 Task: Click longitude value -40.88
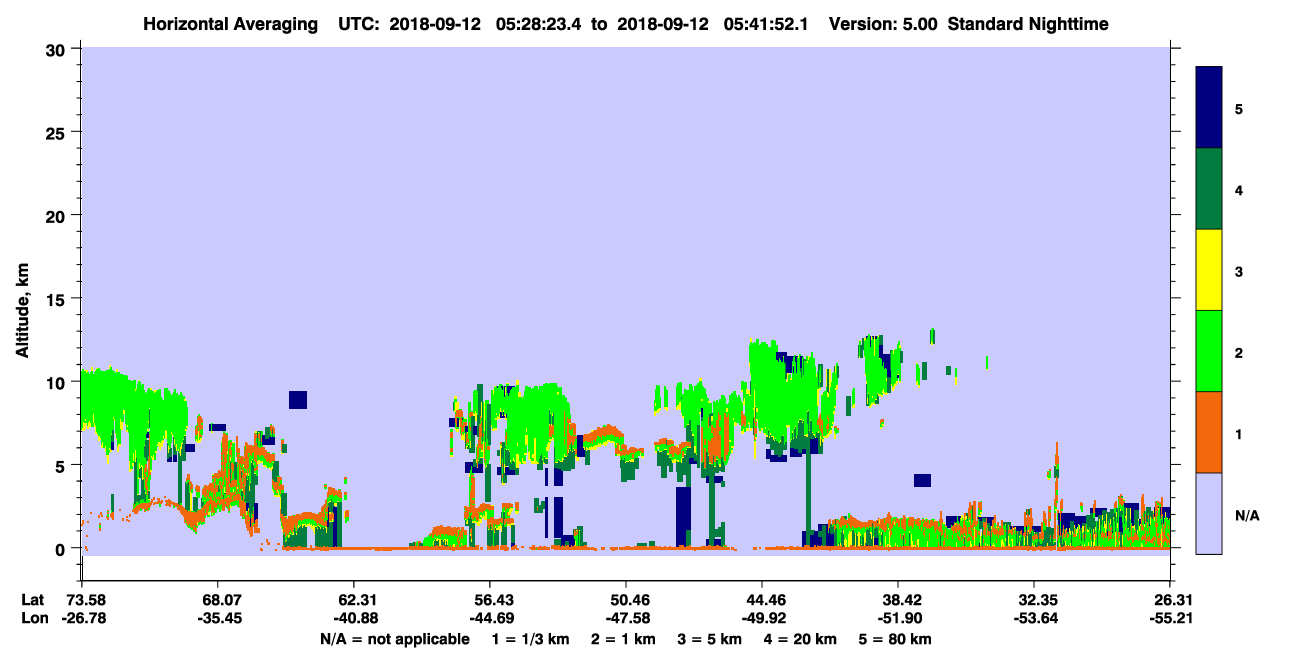tap(354, 618)
